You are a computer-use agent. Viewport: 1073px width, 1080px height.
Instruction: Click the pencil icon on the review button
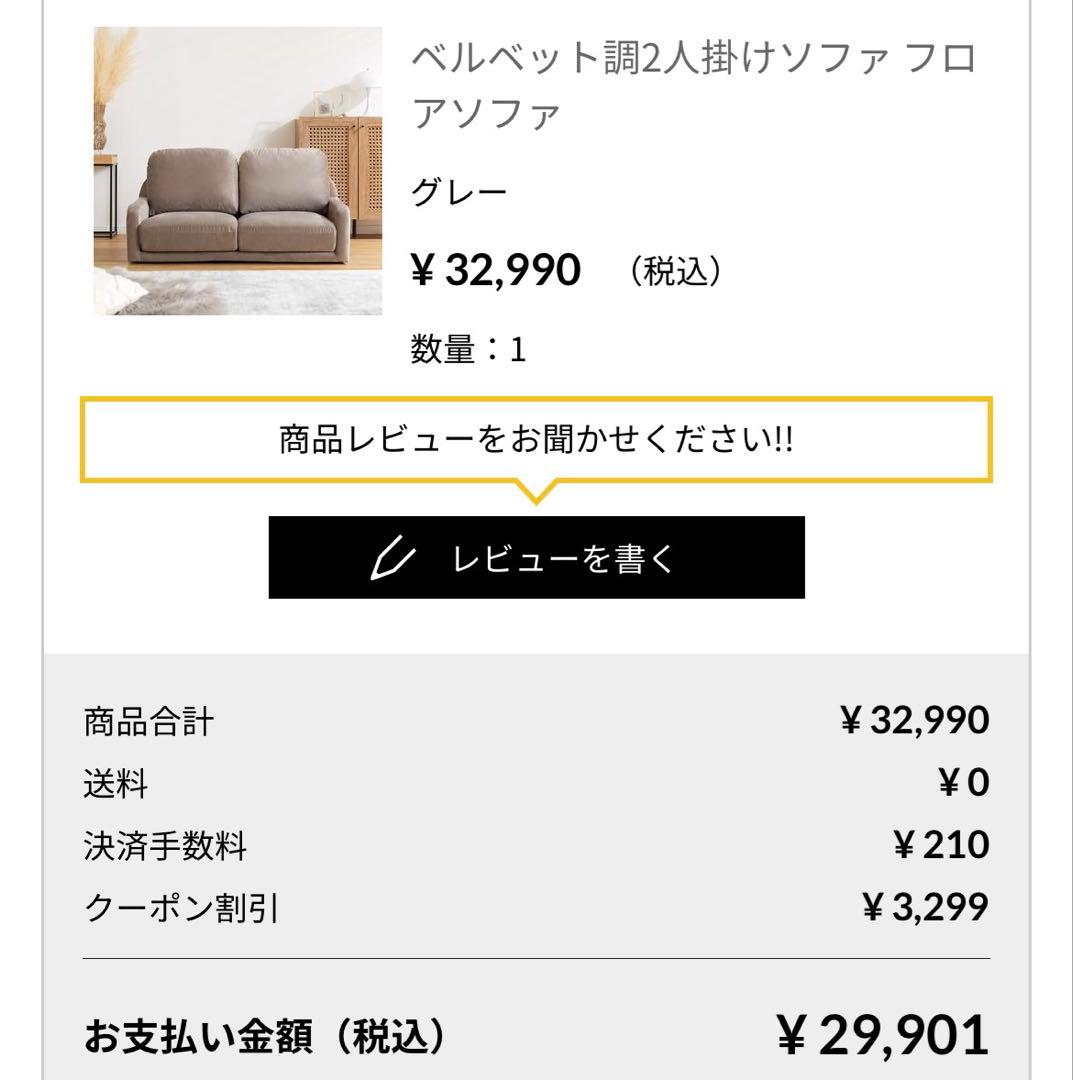[x=392, y=558]
